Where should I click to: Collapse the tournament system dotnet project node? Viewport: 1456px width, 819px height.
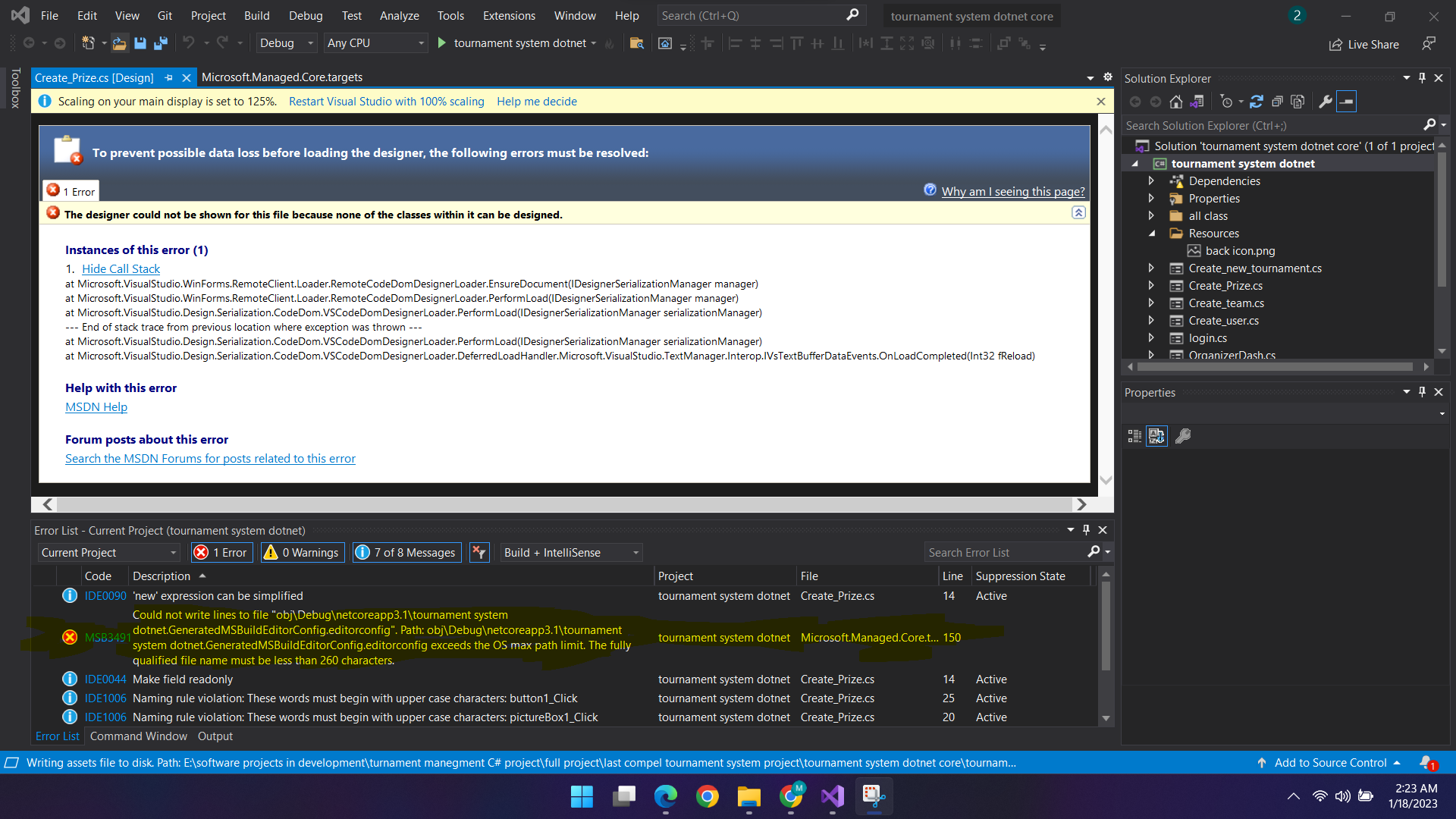1135,164
